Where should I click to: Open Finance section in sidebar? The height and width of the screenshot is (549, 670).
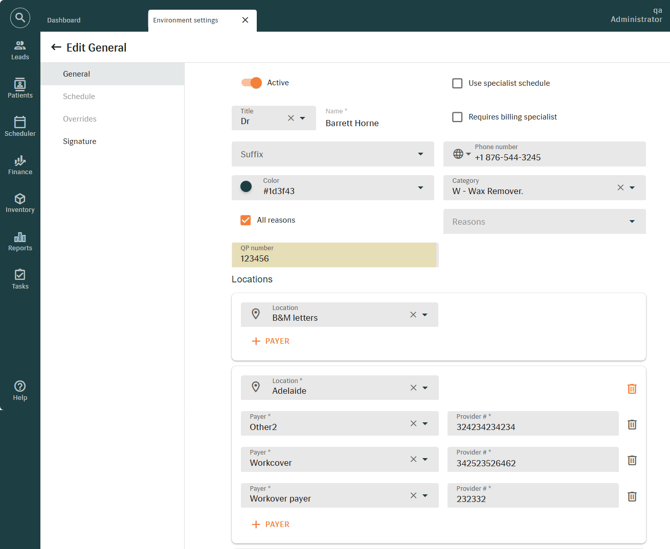coord(20,165)
